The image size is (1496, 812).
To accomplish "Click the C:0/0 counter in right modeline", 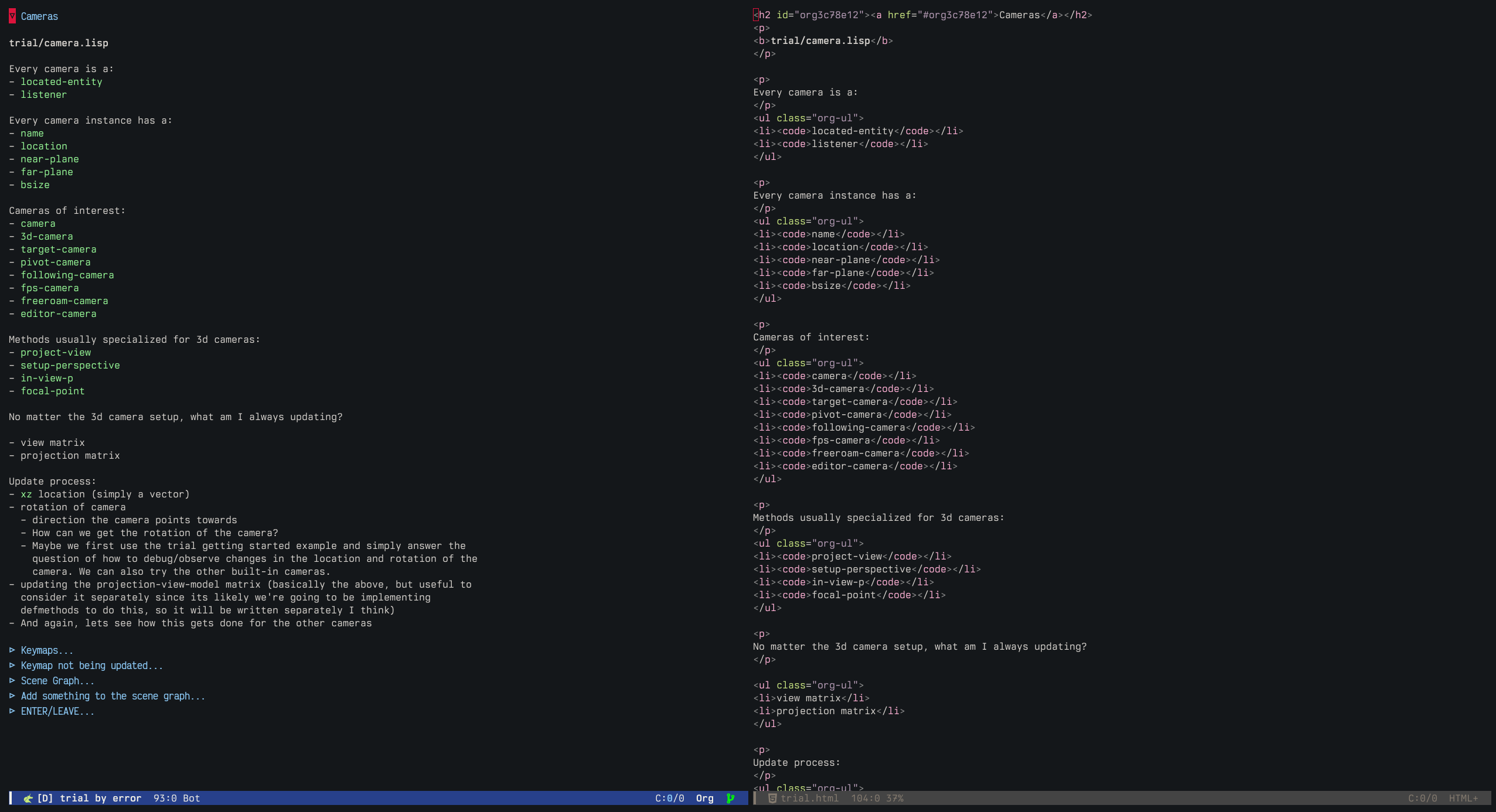I will click(x=1422, y=798).
